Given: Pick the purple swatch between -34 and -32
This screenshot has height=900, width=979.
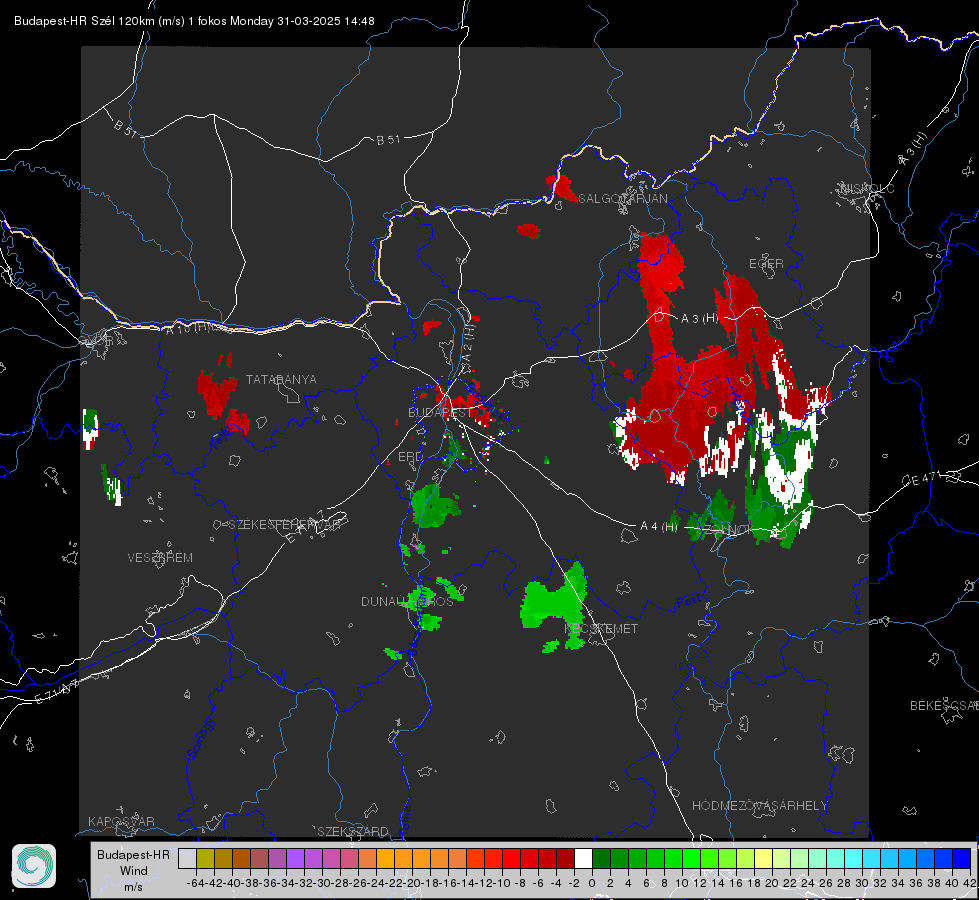Looking at the screenshot, I should (x=295, y=858).
